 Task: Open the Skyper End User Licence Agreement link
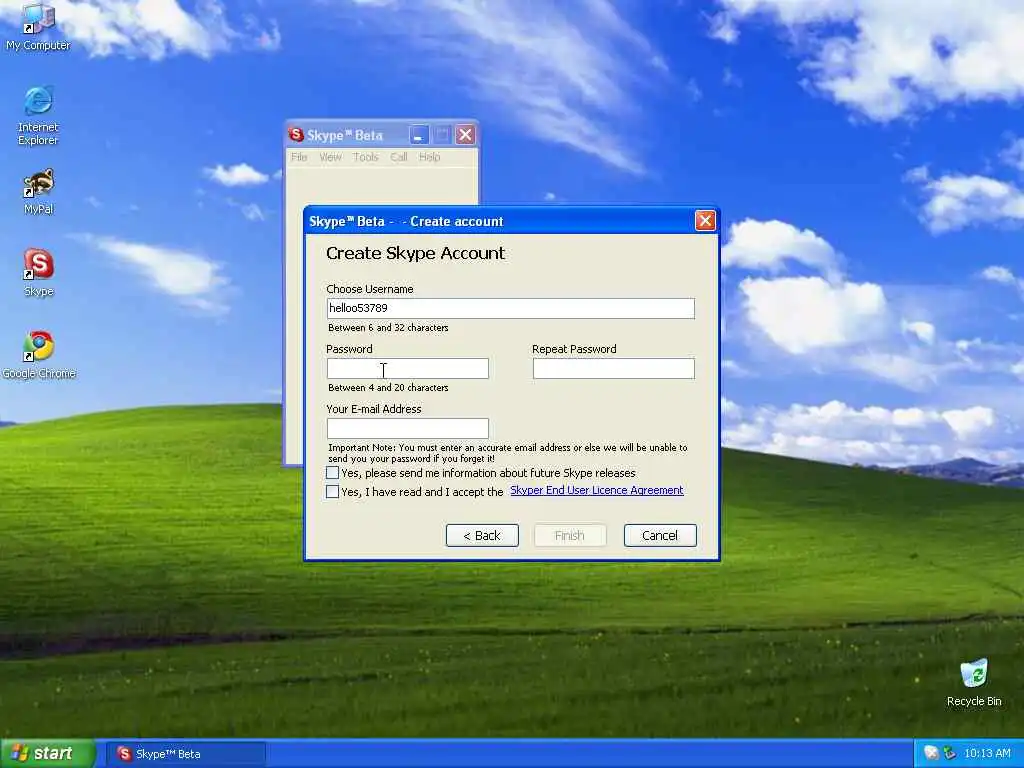click(597, 490)
